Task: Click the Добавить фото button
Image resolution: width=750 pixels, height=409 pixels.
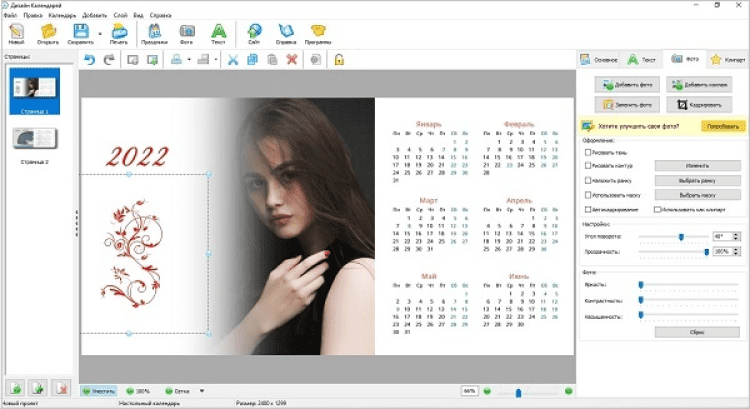Action: point(627,85)
